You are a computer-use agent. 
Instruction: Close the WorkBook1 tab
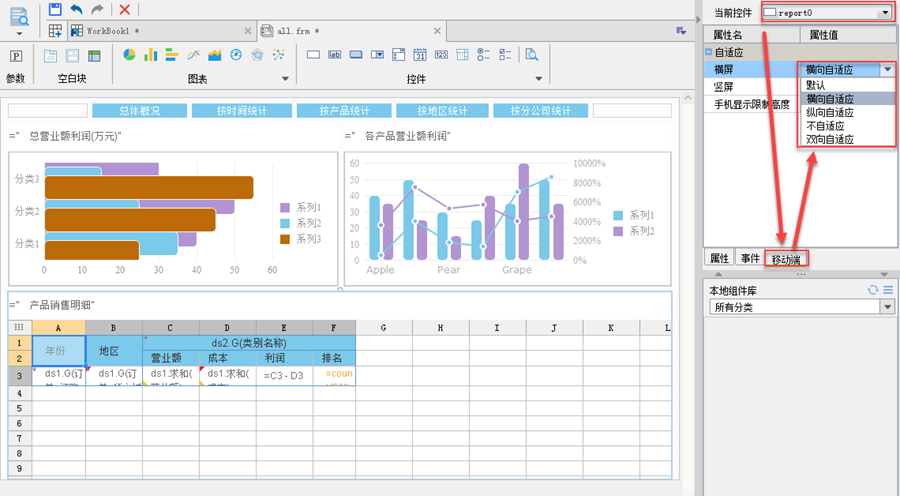click(247, 31)
